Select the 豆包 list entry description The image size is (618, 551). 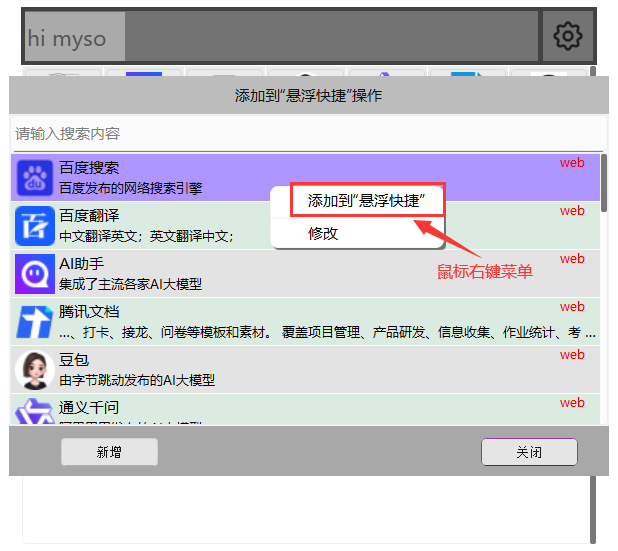tap(137, 380)
